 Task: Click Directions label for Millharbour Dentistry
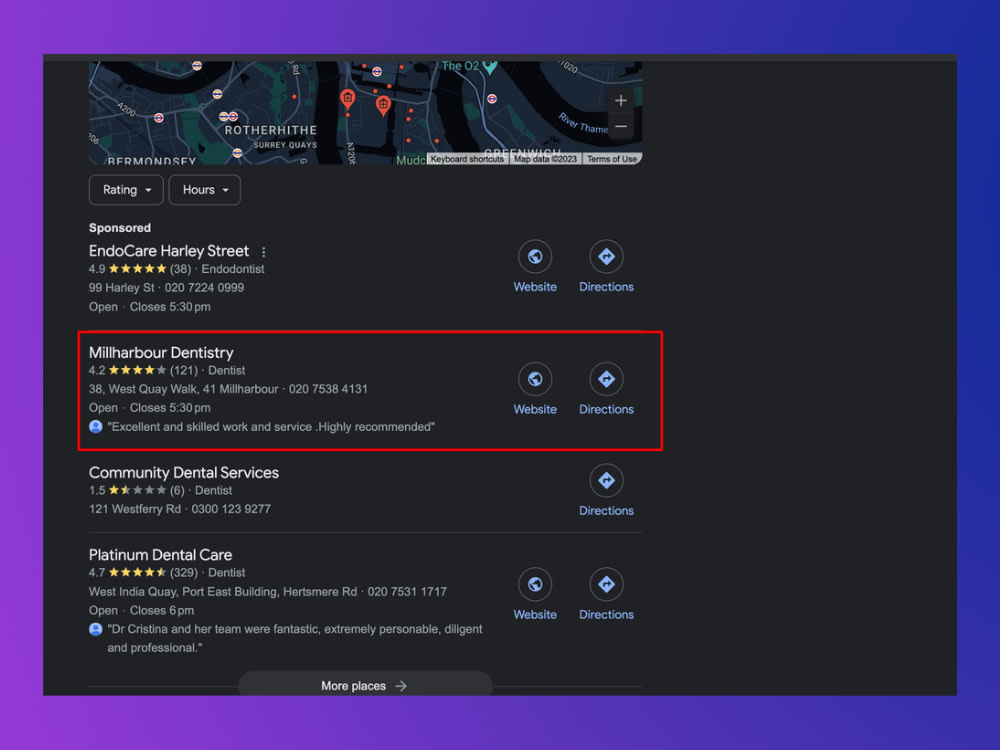pyautogui.click(x=607, y=409)
